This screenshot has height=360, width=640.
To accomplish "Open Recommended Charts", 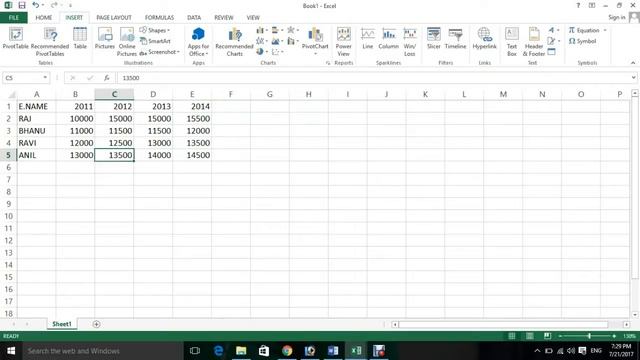I will tap(234, 42).
